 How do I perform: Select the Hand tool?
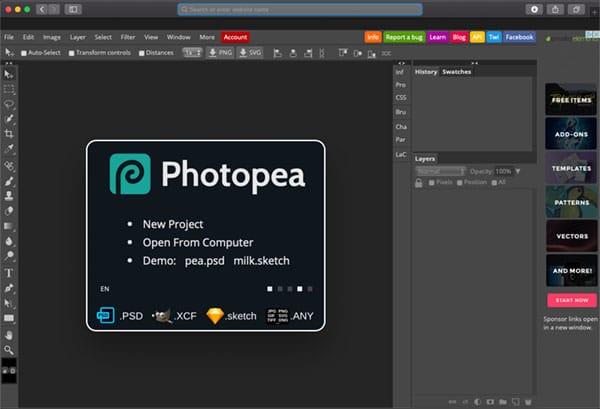(8, 335)
